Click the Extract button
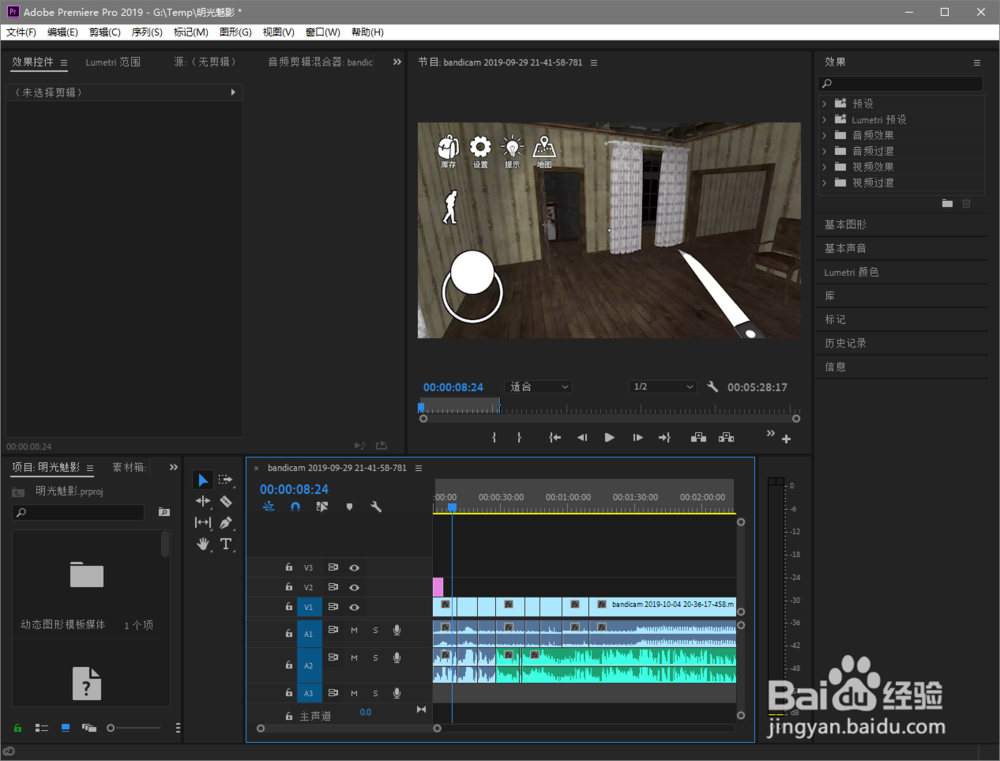This screenshot has width=1000, height=761. (x=726, y=438)
